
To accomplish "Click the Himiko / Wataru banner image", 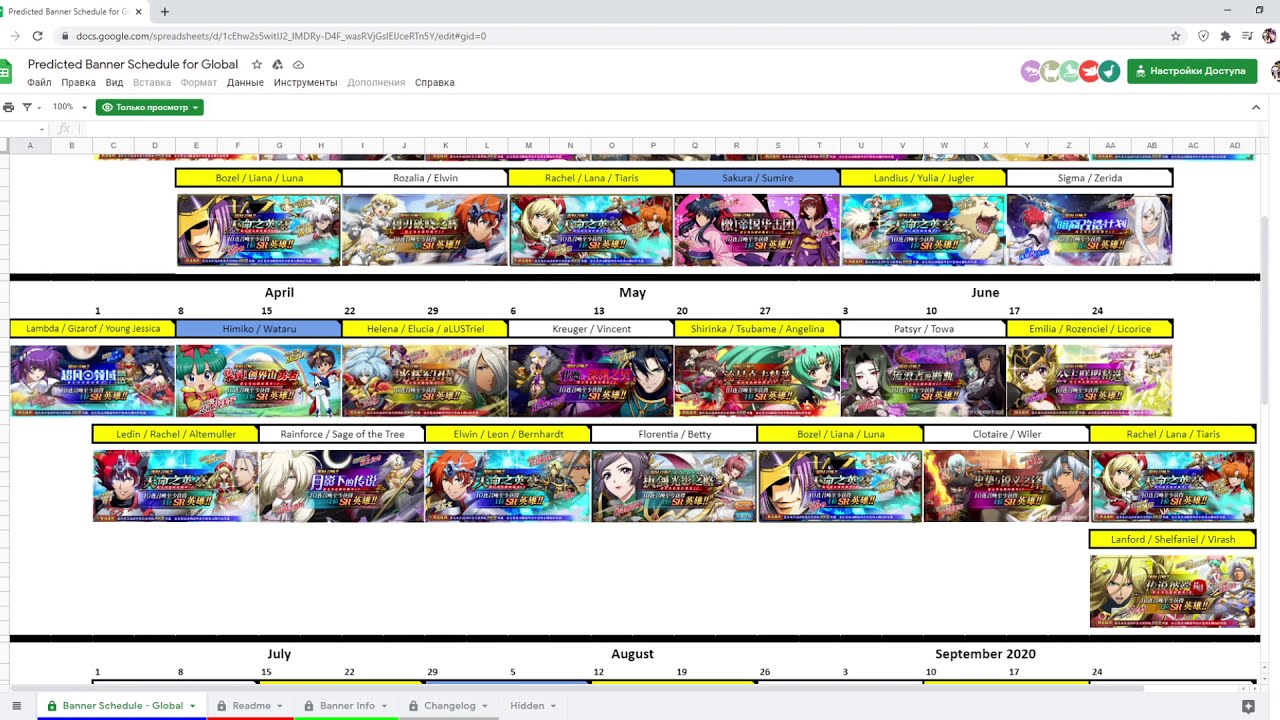I will point(259,381).
